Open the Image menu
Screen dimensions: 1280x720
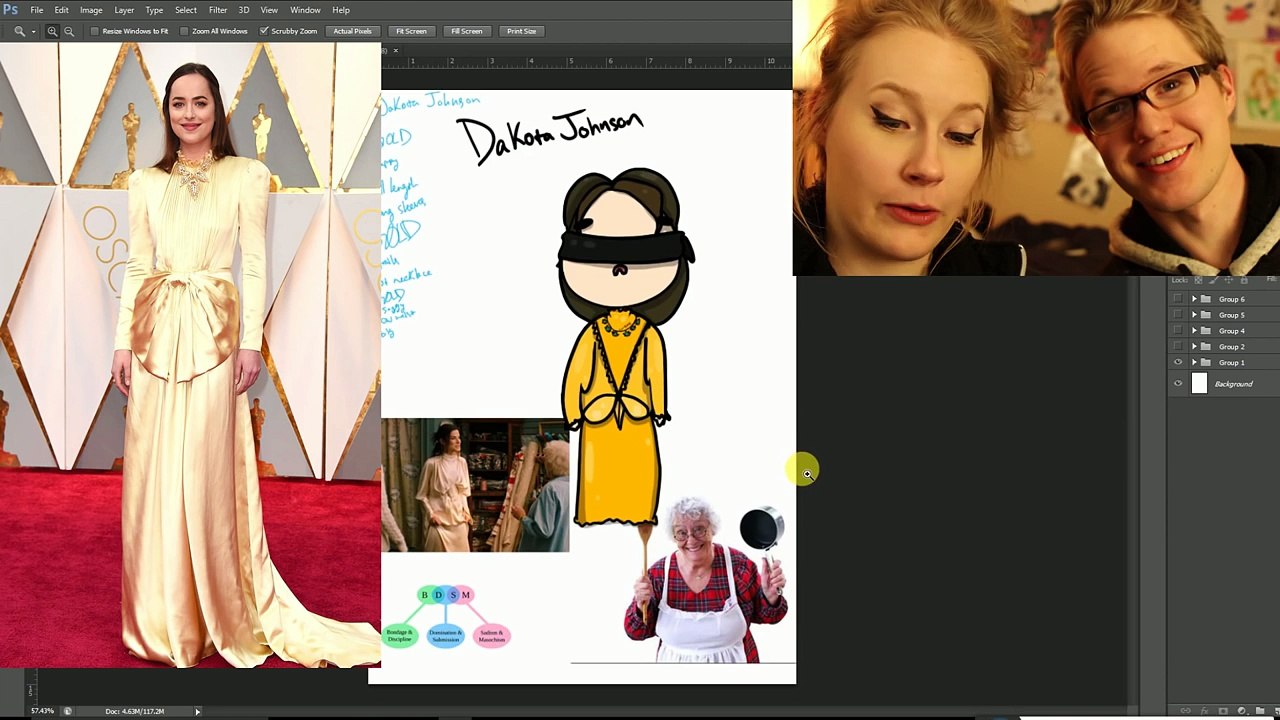[x=91, y=10]
